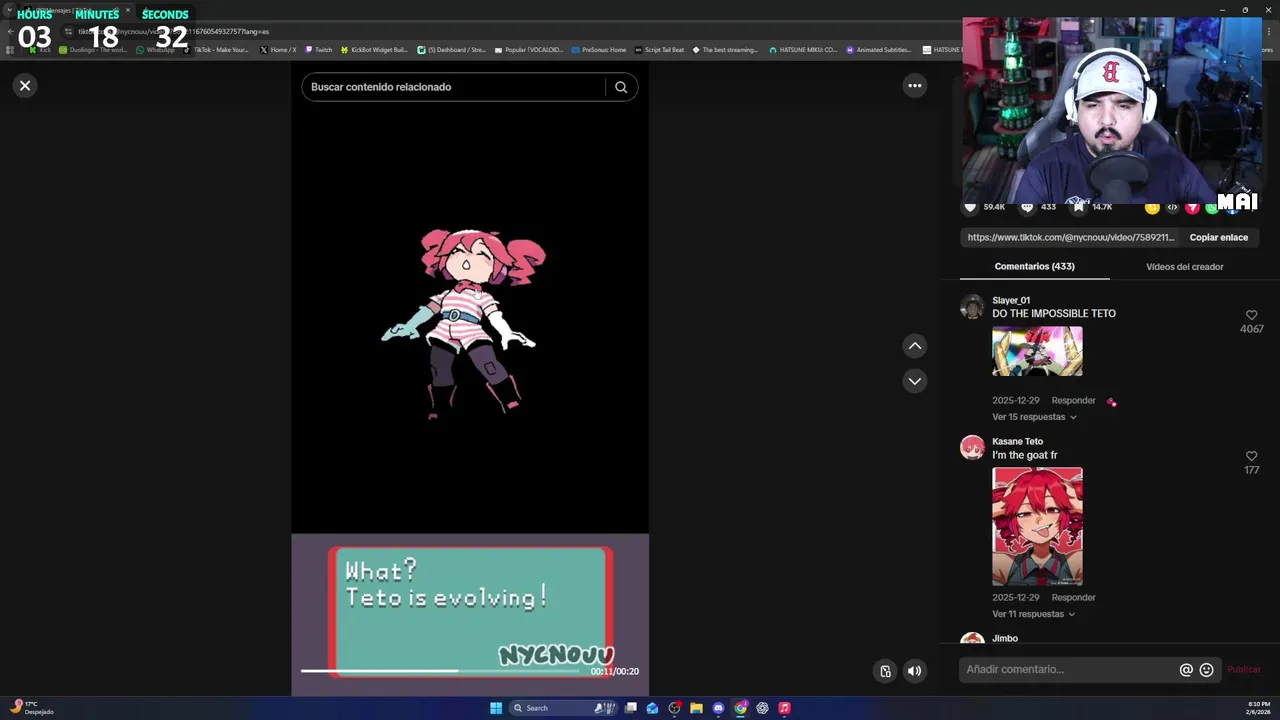Open Kasane Teto's profile avatar
The width and height of the screenshot is (1280, 720).
coord(972,448)
